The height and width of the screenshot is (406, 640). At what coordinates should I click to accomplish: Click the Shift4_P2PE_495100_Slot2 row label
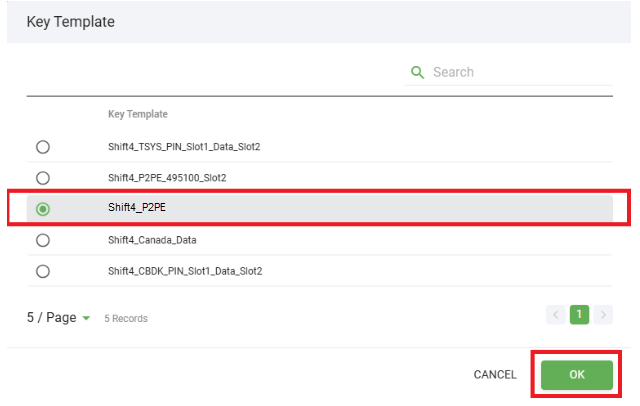click(x=167, y=178)
